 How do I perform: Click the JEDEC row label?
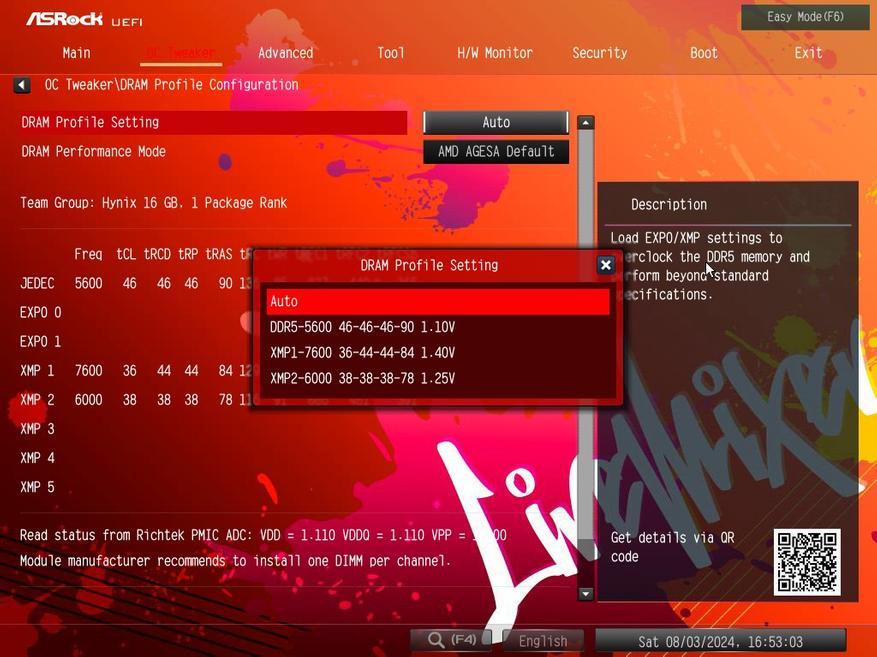coord(37,283)
